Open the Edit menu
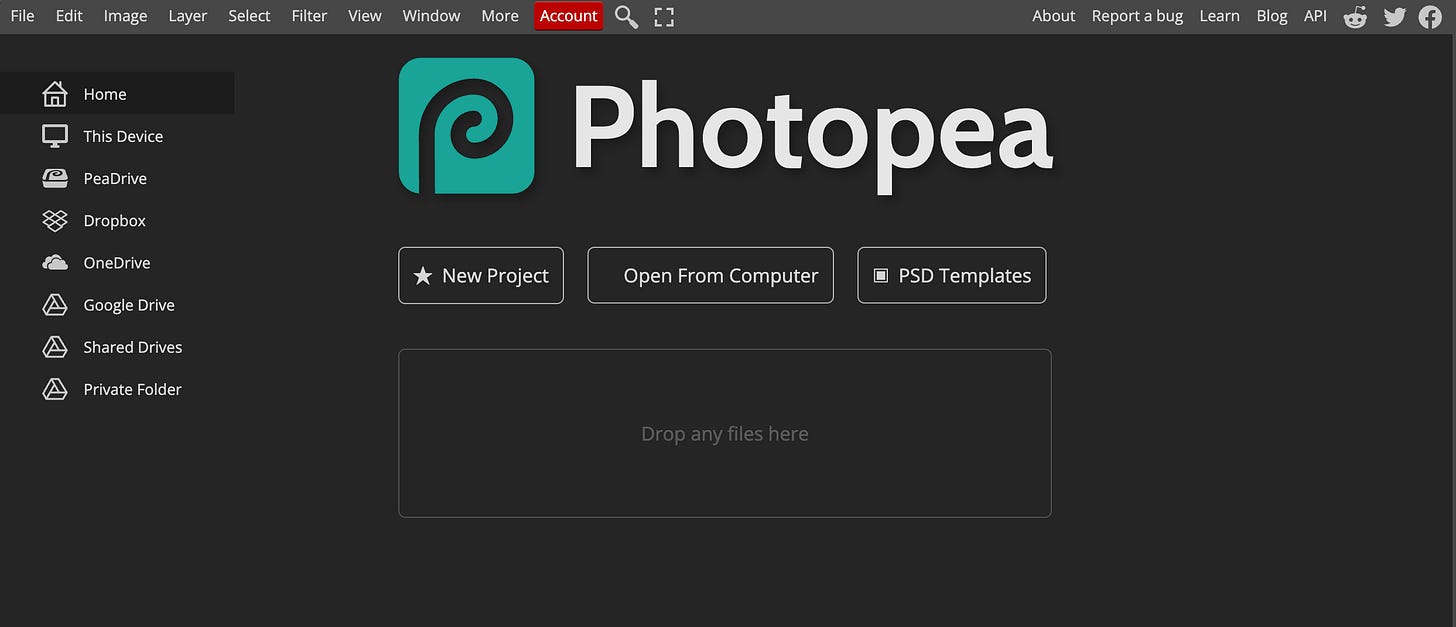This screenshot has width=1456, height=627. pos(69,16)
